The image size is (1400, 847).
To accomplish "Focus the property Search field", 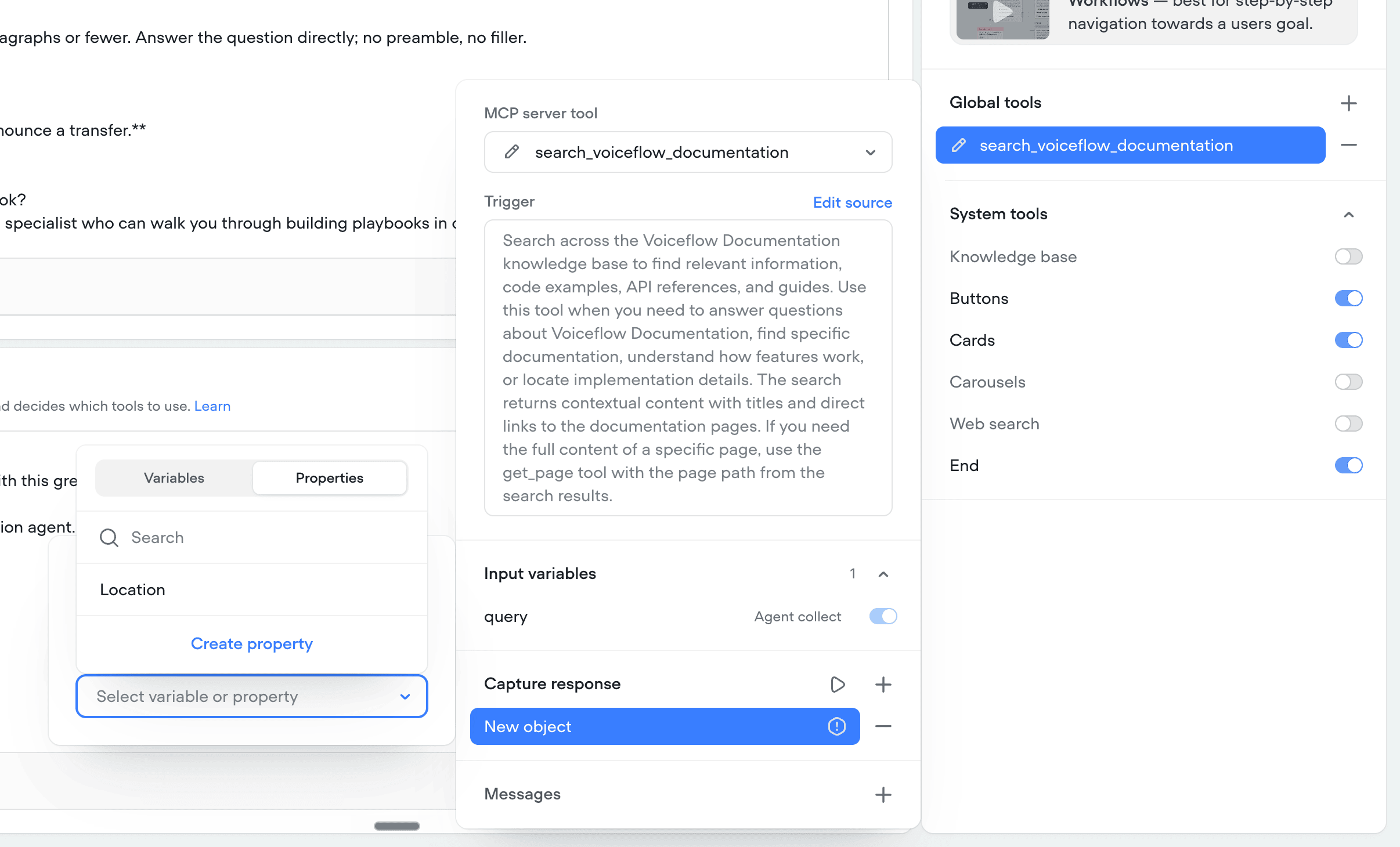I will tap(252, 538).
